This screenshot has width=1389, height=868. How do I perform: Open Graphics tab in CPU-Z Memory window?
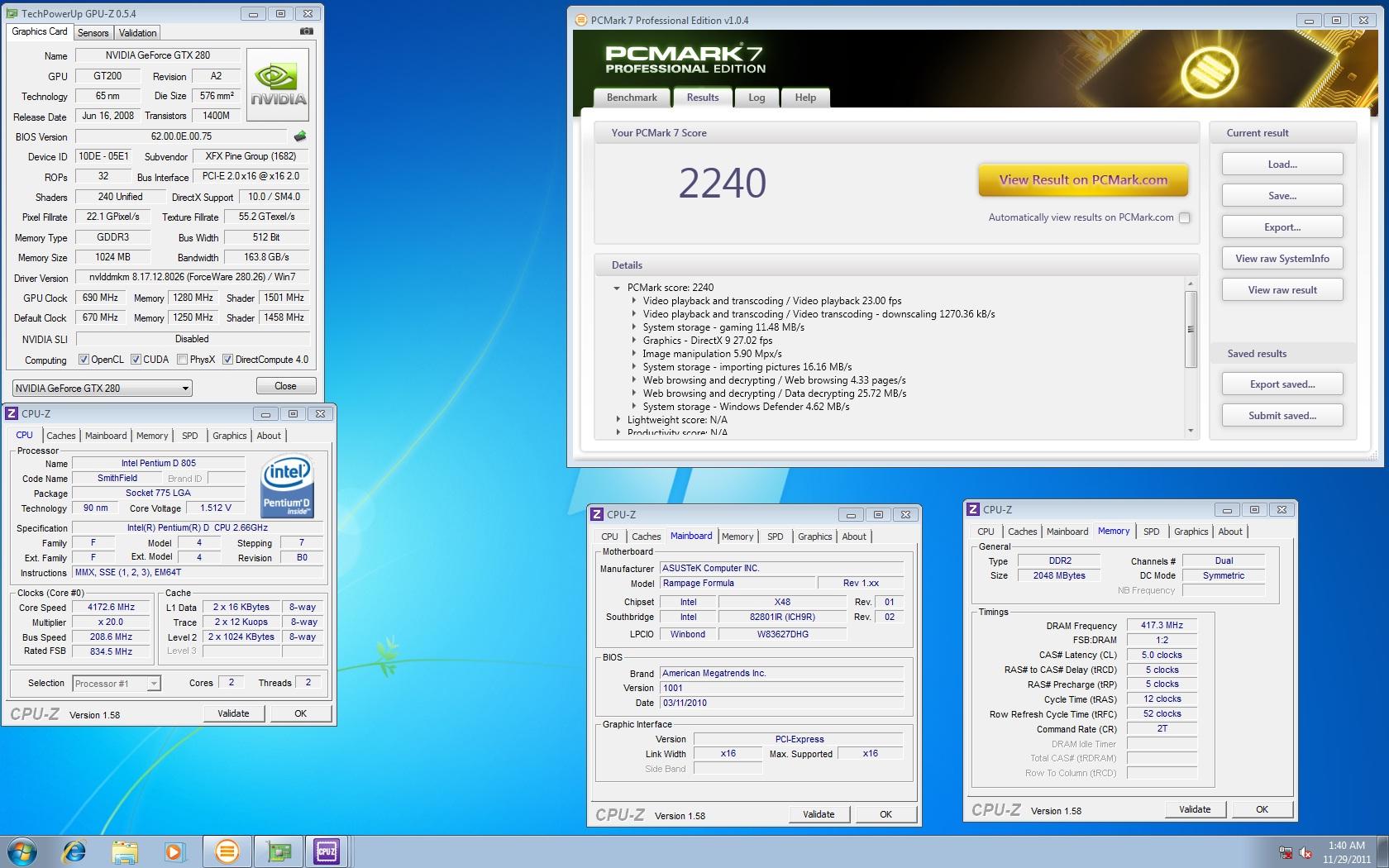tap(1191, 532)
